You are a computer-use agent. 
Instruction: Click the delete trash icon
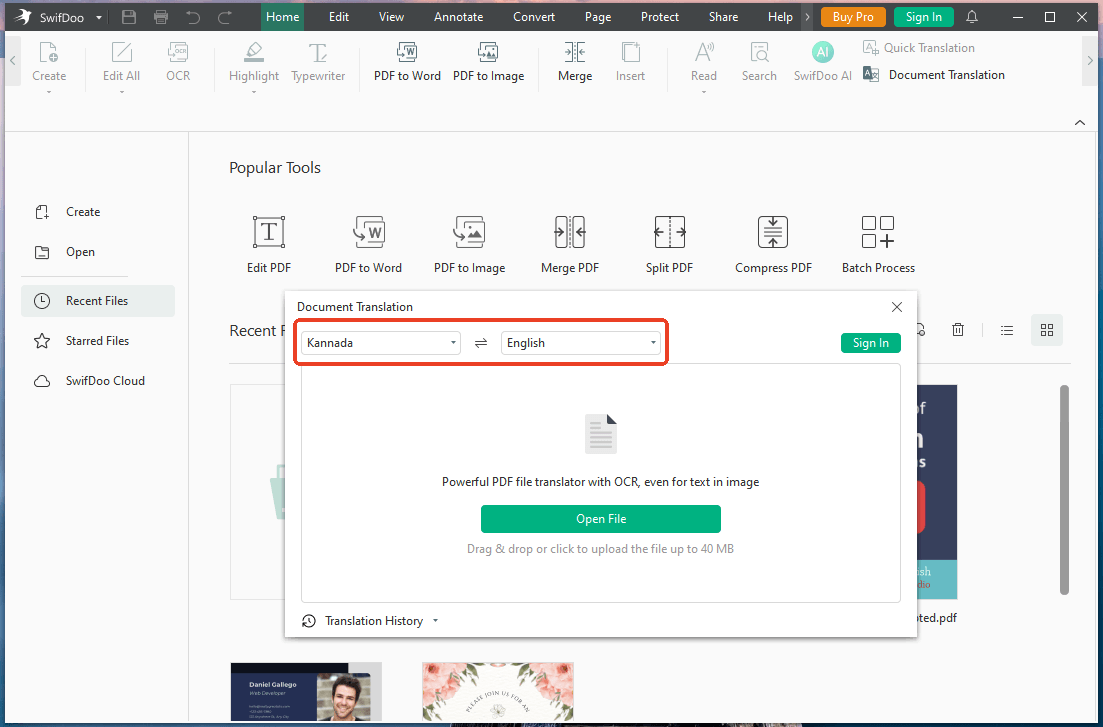pos(957,330)
